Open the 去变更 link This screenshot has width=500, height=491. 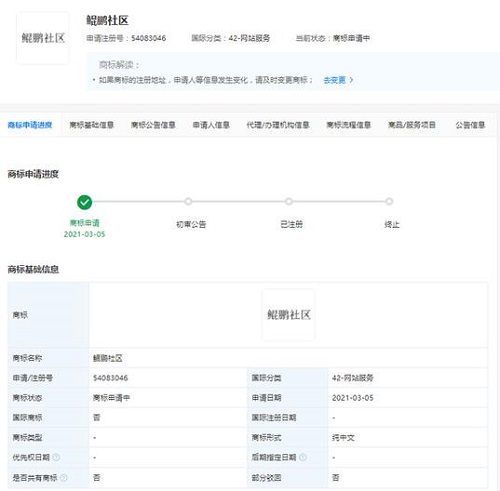tap(334, 80)
